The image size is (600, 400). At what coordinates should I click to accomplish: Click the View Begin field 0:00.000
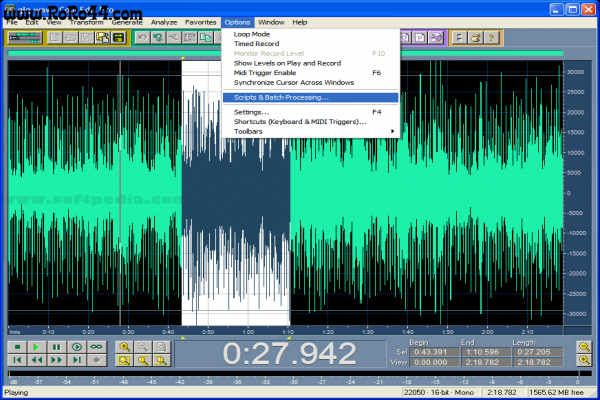(x=434, y=362)
